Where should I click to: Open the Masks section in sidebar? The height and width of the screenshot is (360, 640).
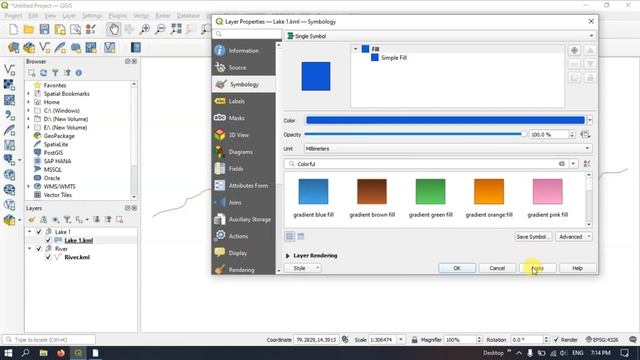point(243,118)
